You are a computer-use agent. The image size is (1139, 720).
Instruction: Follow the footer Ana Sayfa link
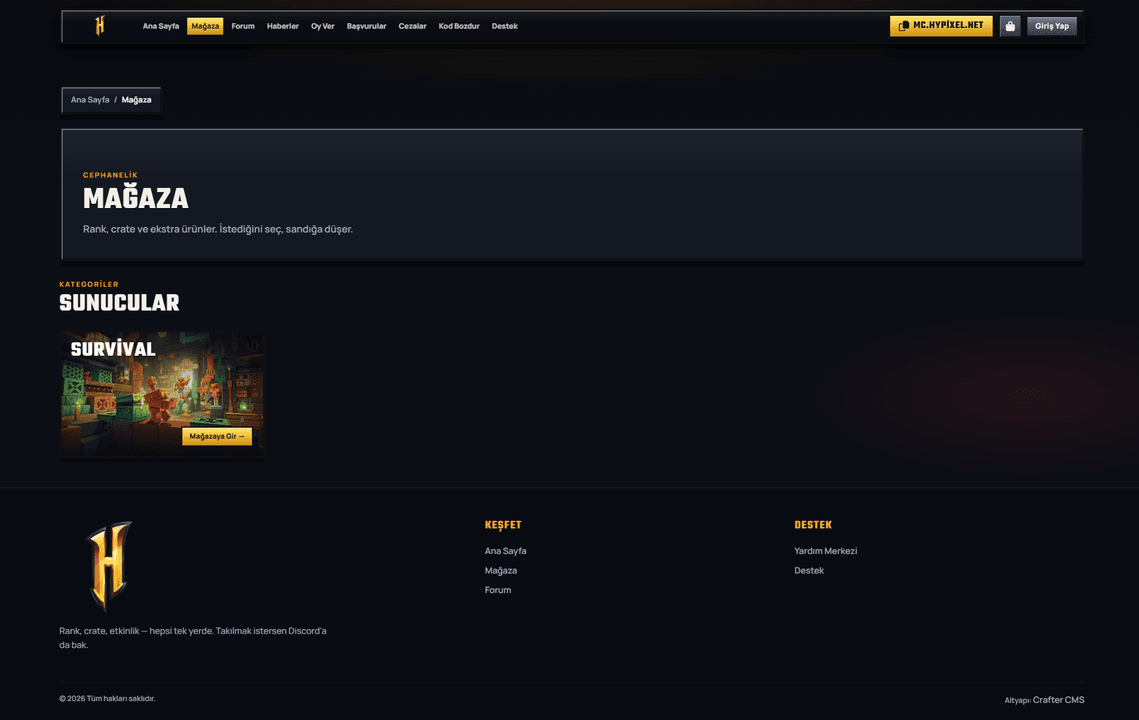[506, 551]
